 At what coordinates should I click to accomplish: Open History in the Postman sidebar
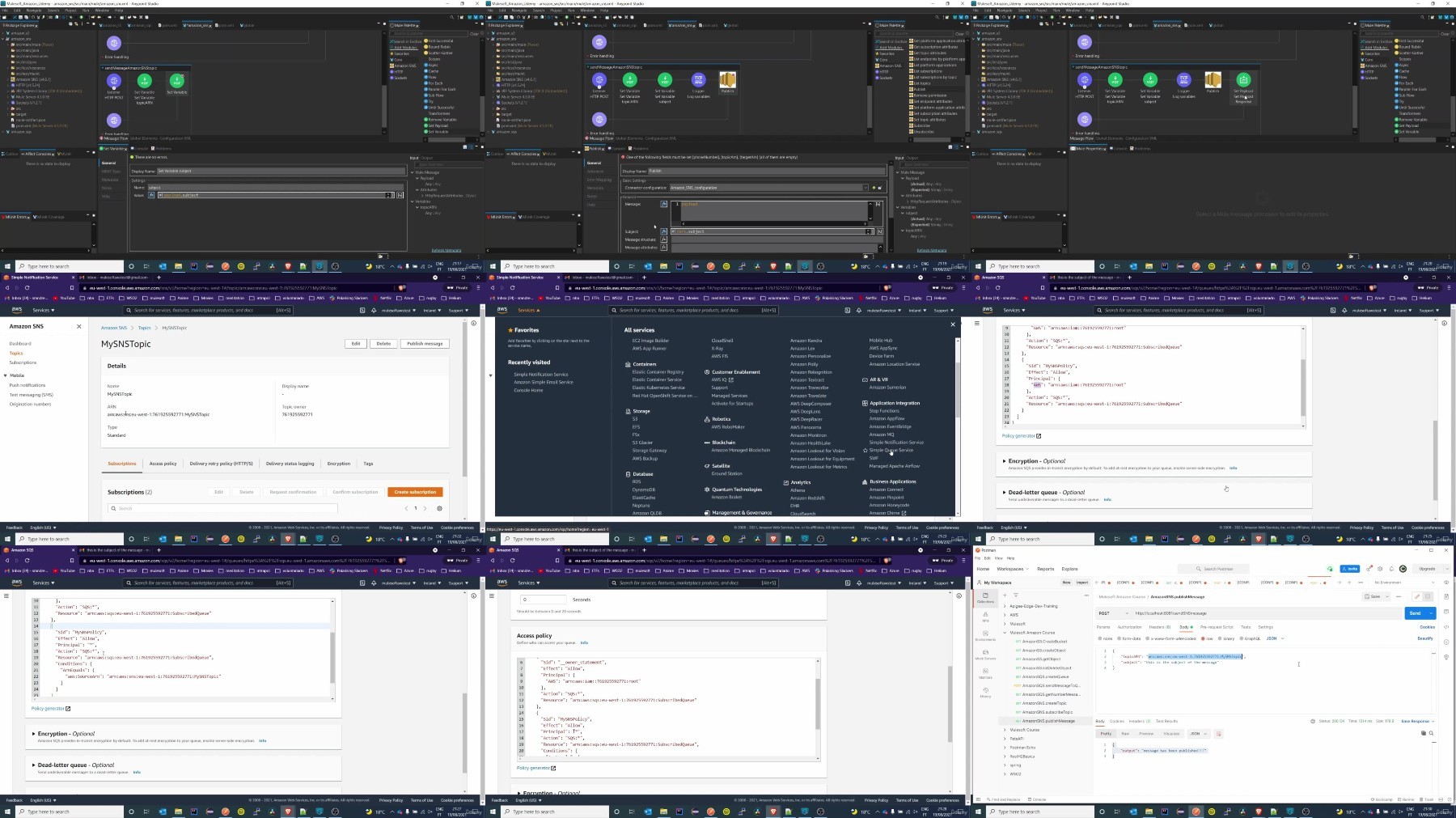[985, 693]
